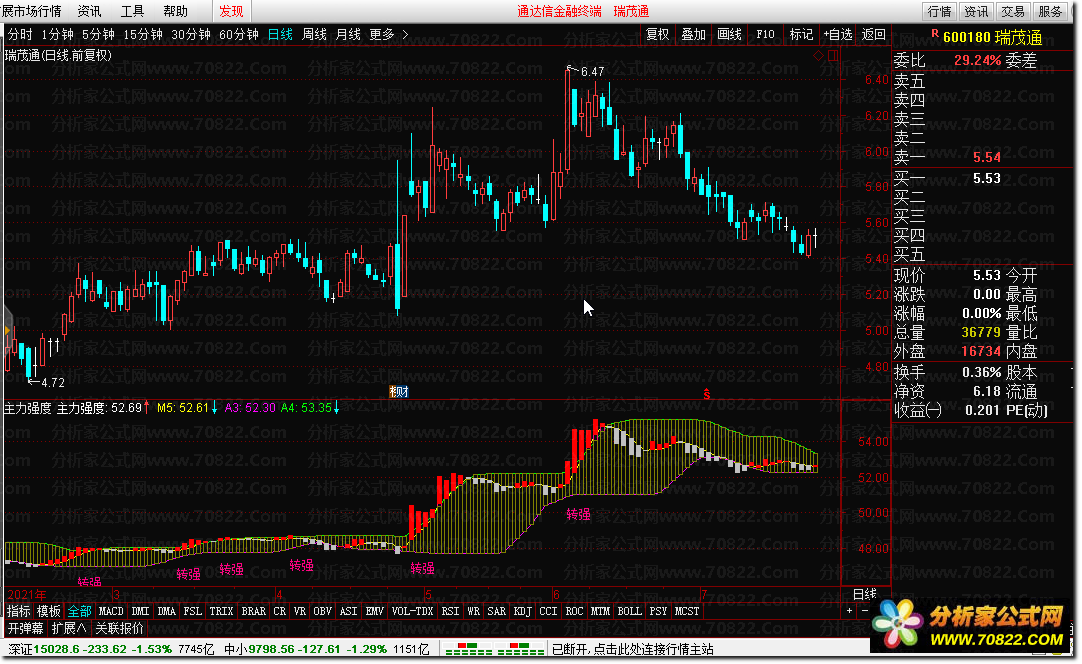Open the 资讯 menu in menu bar
This screenshot has width=1082, height=664.
pos(89,11)
